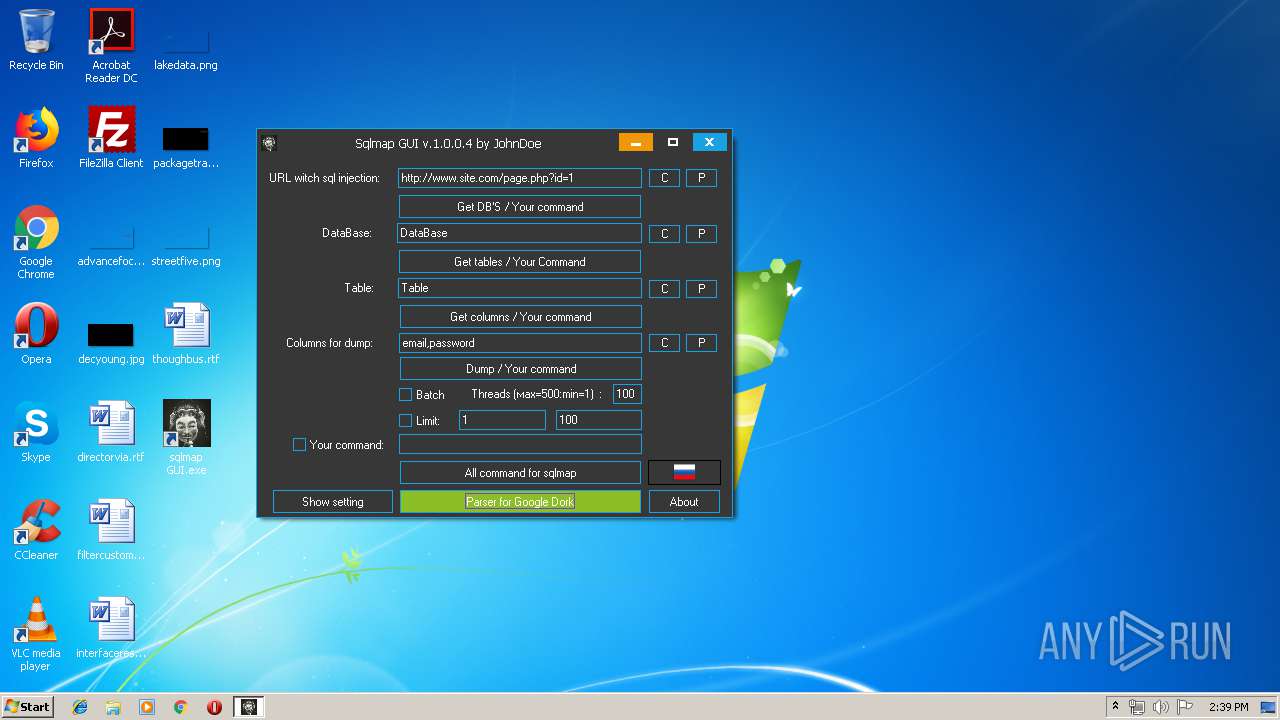The height and width of the screenshot is (720, 1280).
Task: Focus the Your command text field
Action: coord(520,444)
